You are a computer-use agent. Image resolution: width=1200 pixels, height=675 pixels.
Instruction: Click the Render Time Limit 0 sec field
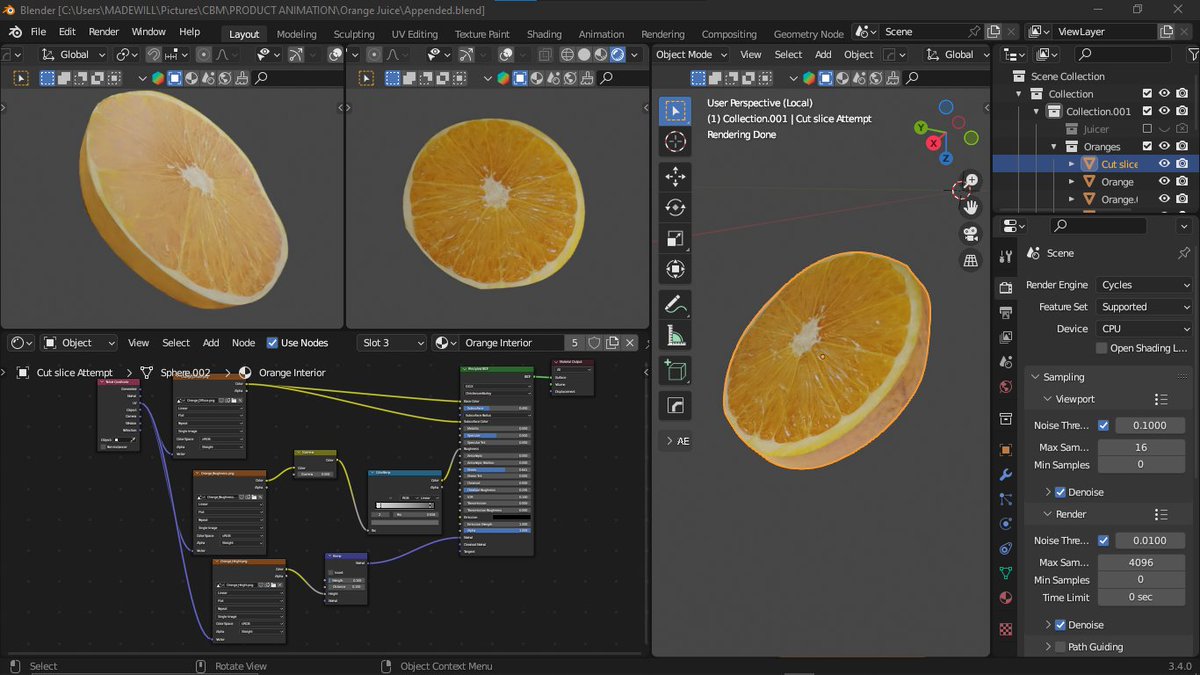pyautogui.click(x=1141, y=597)
